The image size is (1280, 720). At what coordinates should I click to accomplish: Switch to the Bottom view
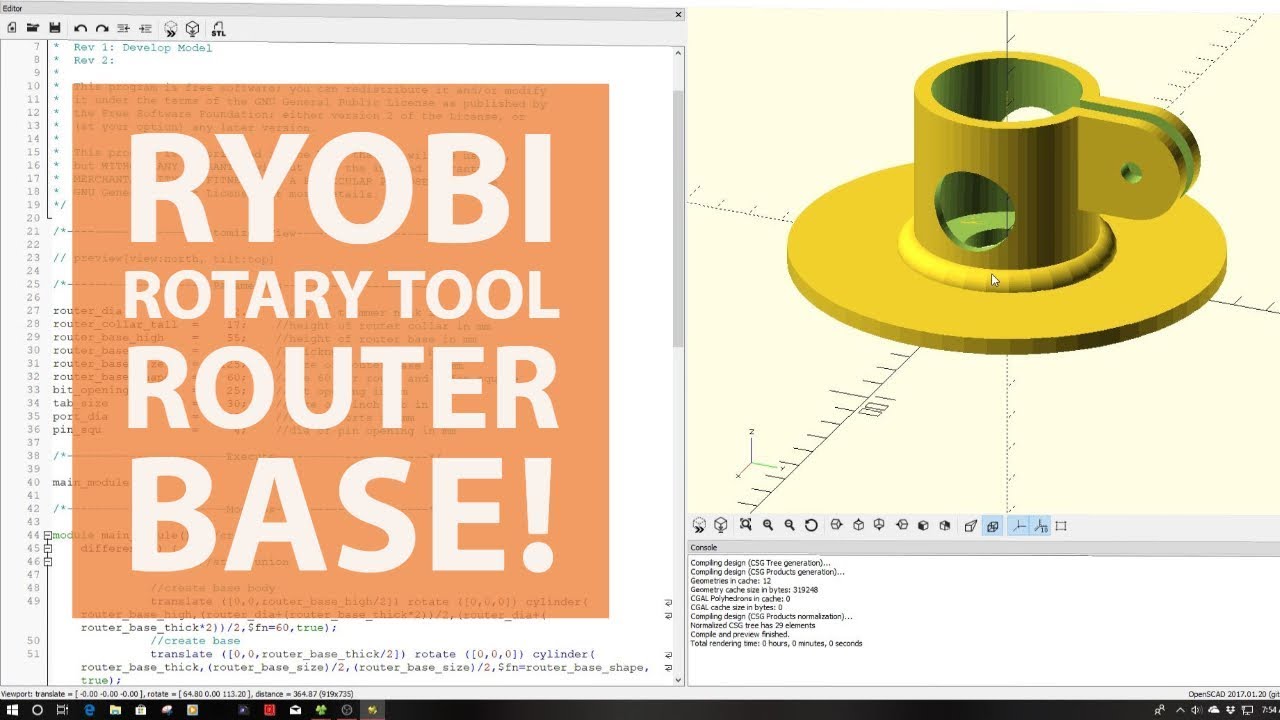point(879,525)
